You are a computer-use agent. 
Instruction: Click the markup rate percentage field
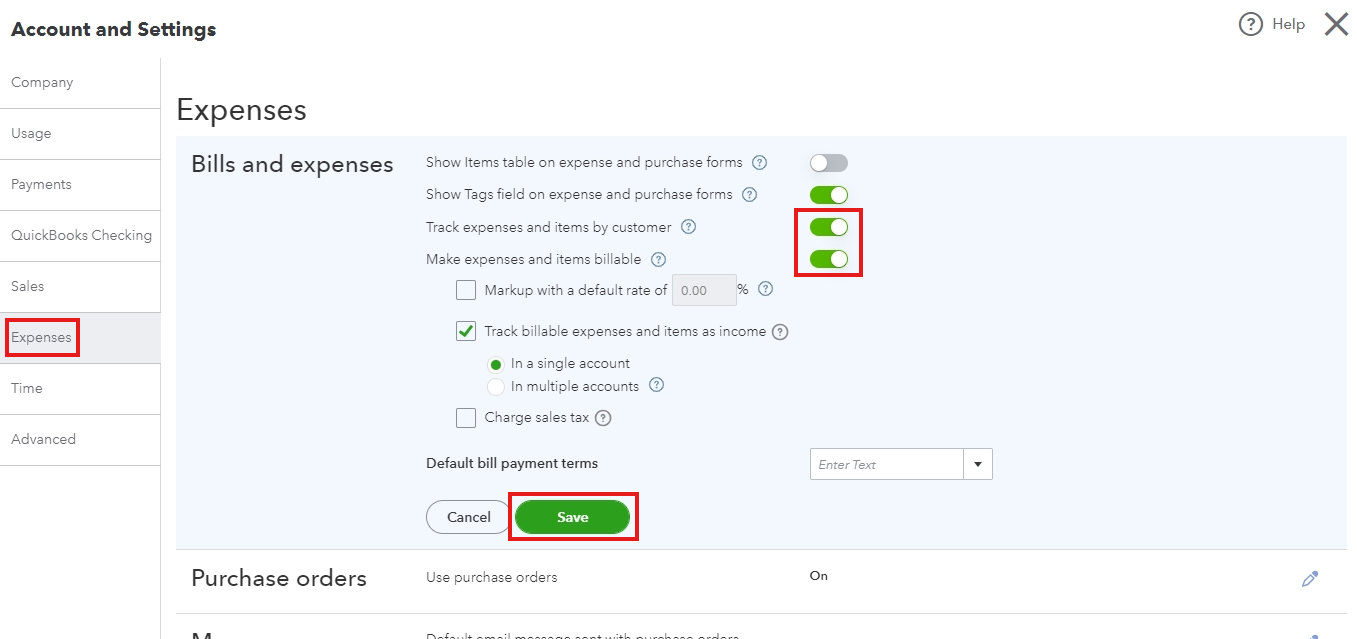(705, 290)
